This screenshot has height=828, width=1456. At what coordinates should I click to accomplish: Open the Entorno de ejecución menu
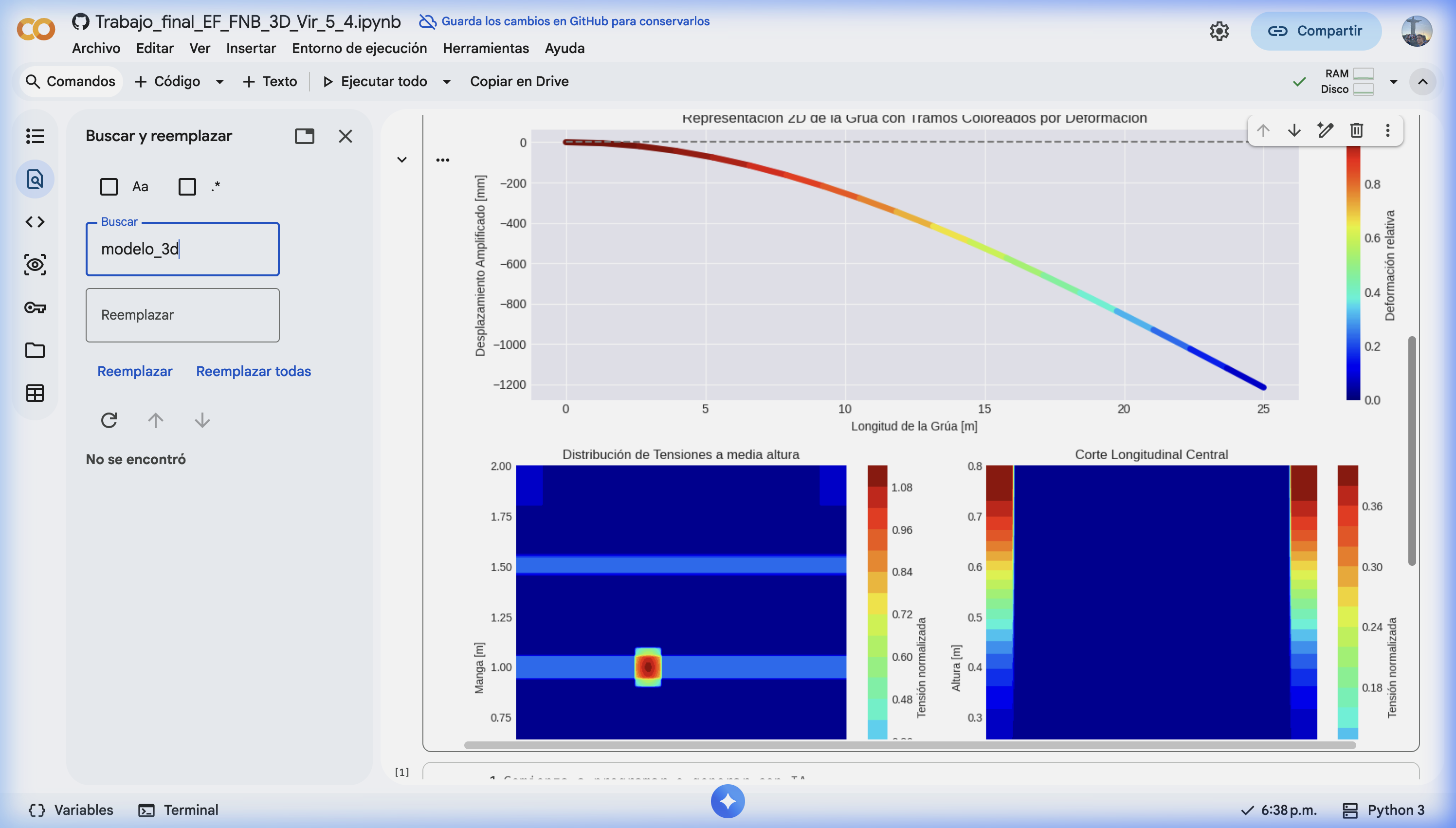coord(359,48)
